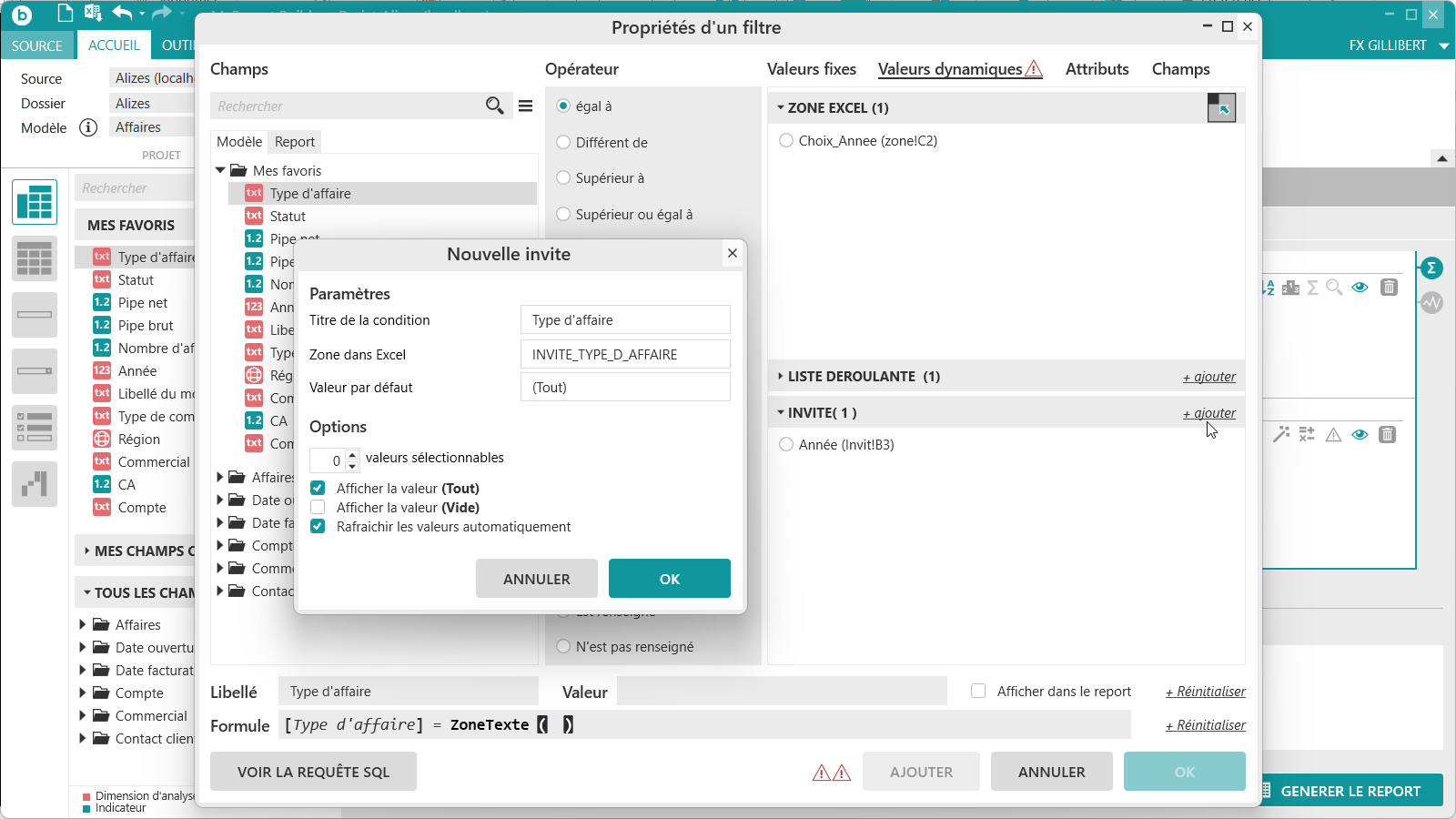Collapse the Mes favoris folder
Image resolution: width=1456 pixels, height=819 pixels.
tap(220, 170)
